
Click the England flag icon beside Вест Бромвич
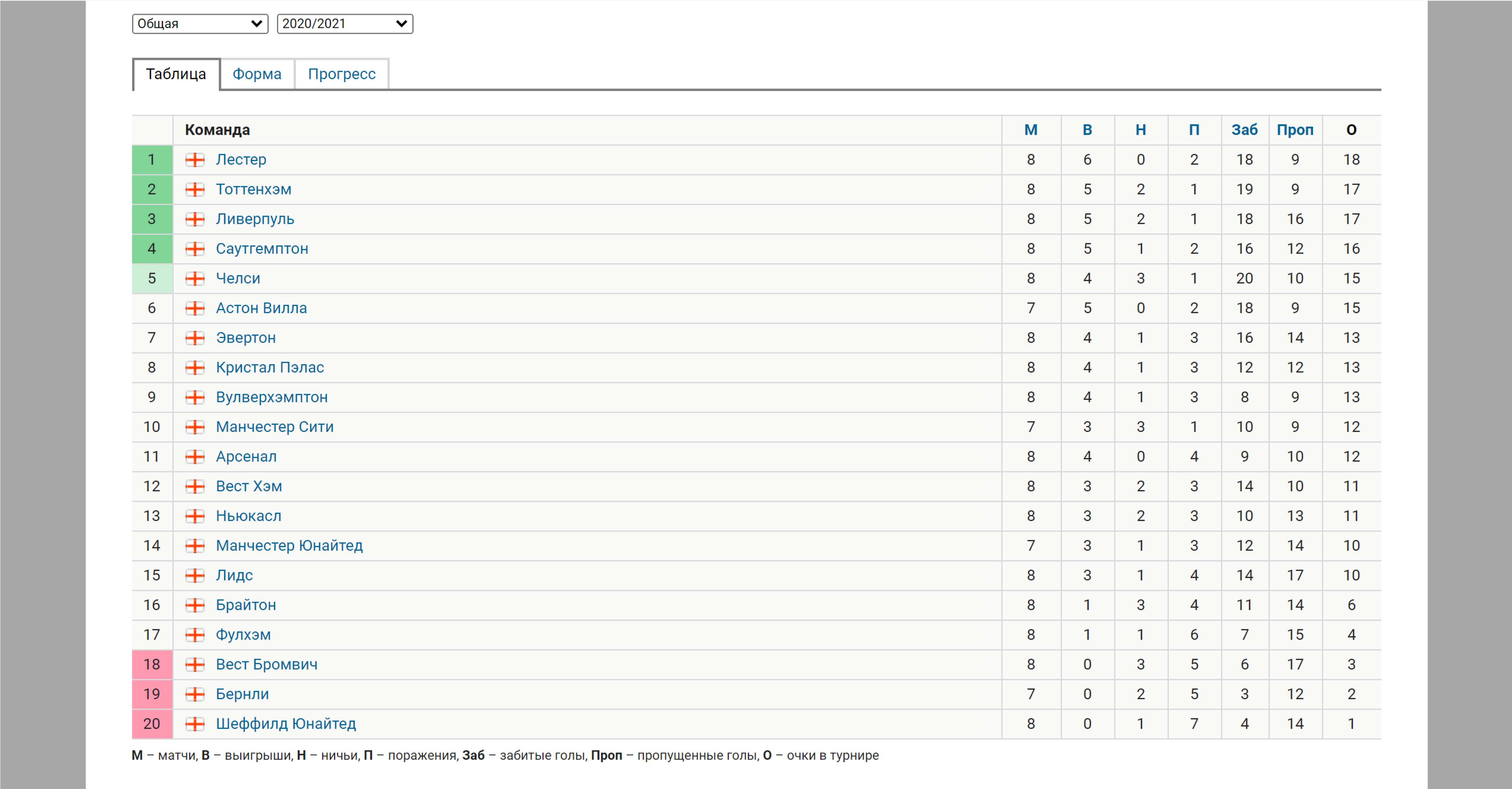point(195,665)
